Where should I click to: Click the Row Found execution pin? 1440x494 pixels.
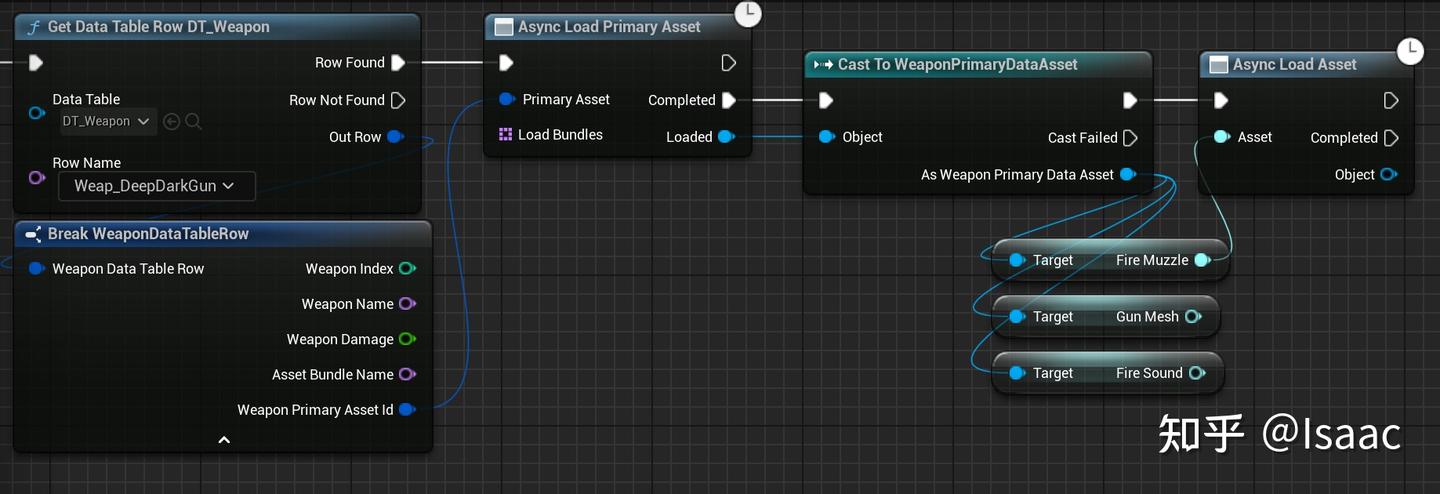click(x=398, y=62)
